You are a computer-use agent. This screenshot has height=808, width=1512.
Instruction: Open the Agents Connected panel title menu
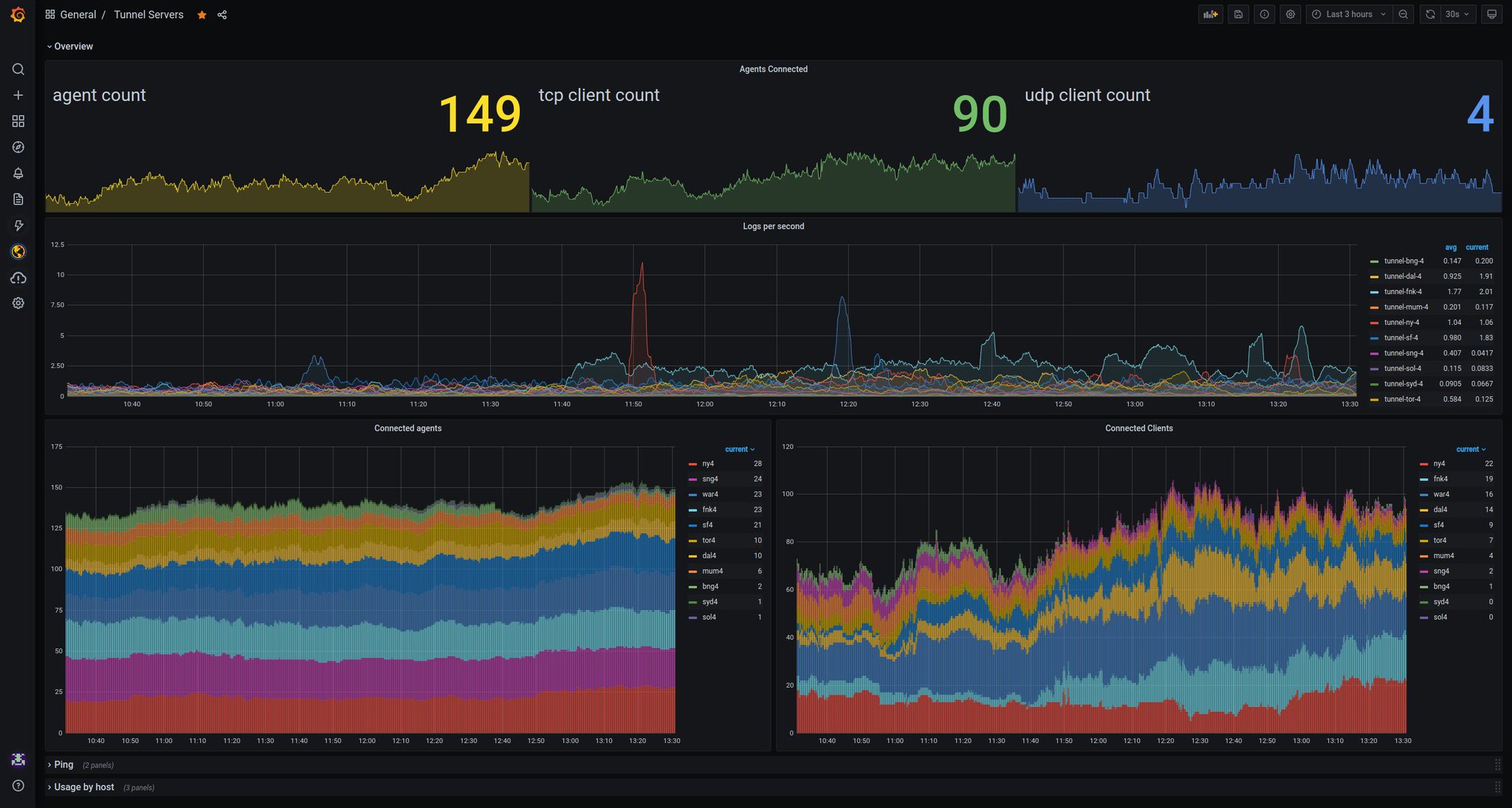coord(773,69)
